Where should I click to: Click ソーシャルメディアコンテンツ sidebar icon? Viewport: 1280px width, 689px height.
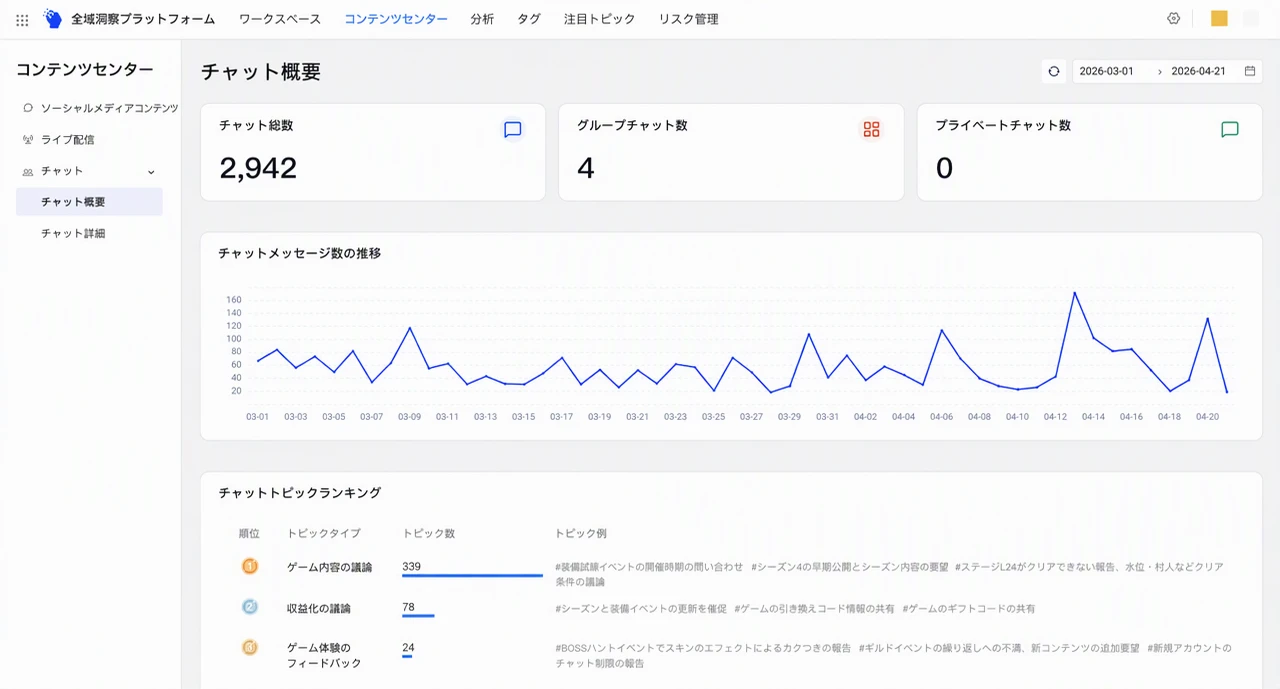click(28, 108)
